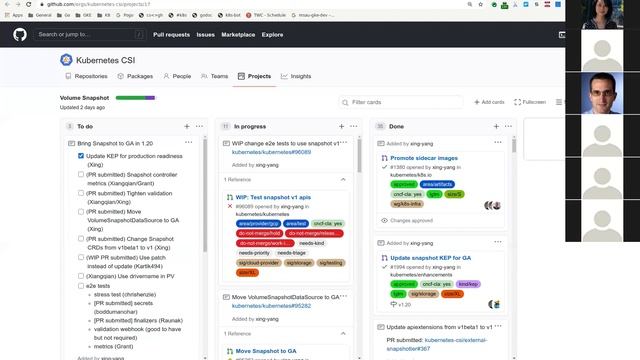This screenshot has width=640, height=360.
Task: Collapse the reference under Move VolumeSnapshotDataSource to GA
Action: coord(343,333)
